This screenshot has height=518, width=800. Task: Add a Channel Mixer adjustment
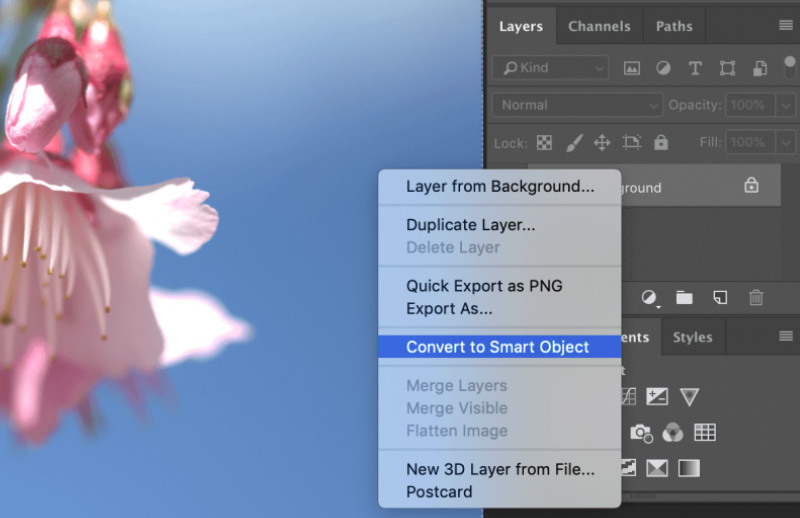pos(673,432)
